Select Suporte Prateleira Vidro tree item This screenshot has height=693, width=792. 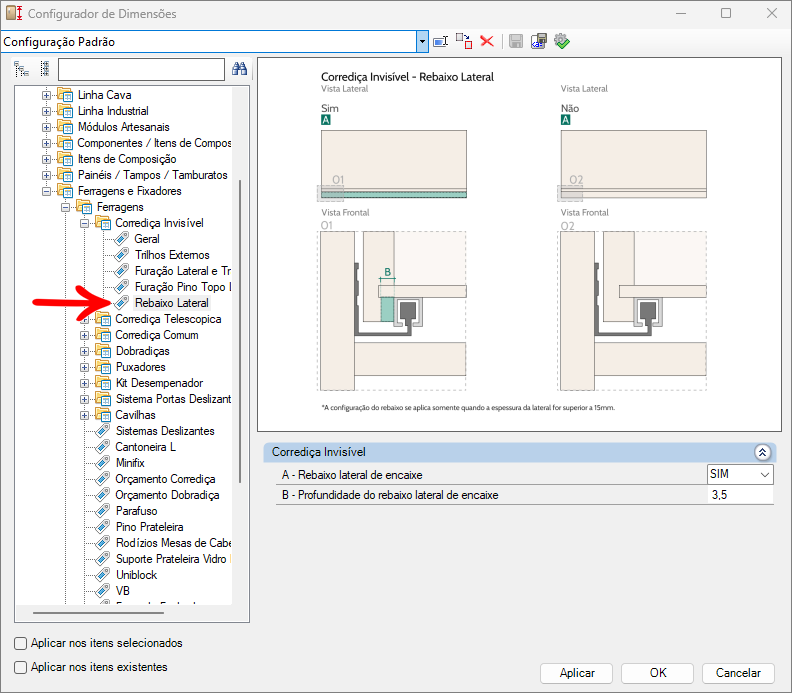tap(171, 559)
